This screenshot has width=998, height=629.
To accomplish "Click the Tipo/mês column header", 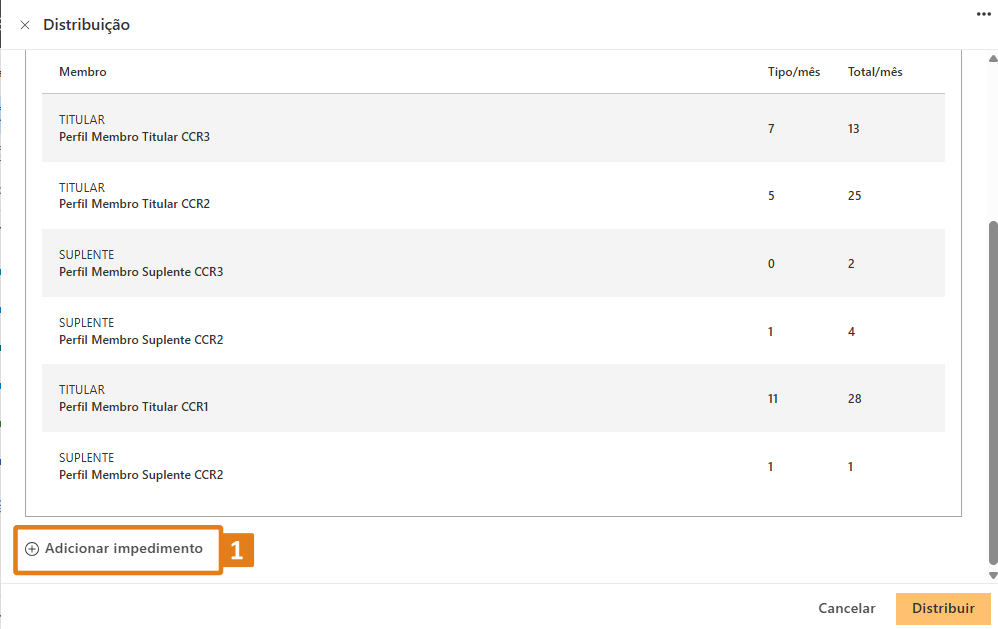I will (x=794, y=72).
